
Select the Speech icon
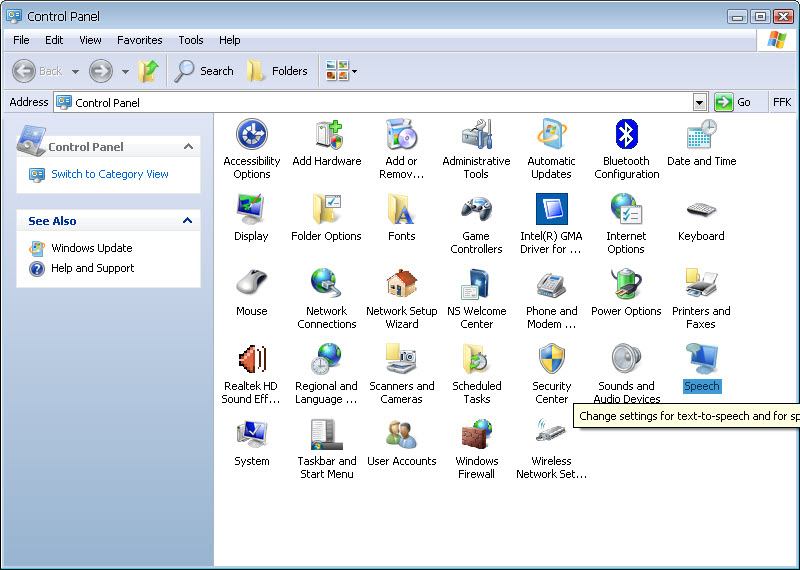pyautogui.click(x=702, y=359)
